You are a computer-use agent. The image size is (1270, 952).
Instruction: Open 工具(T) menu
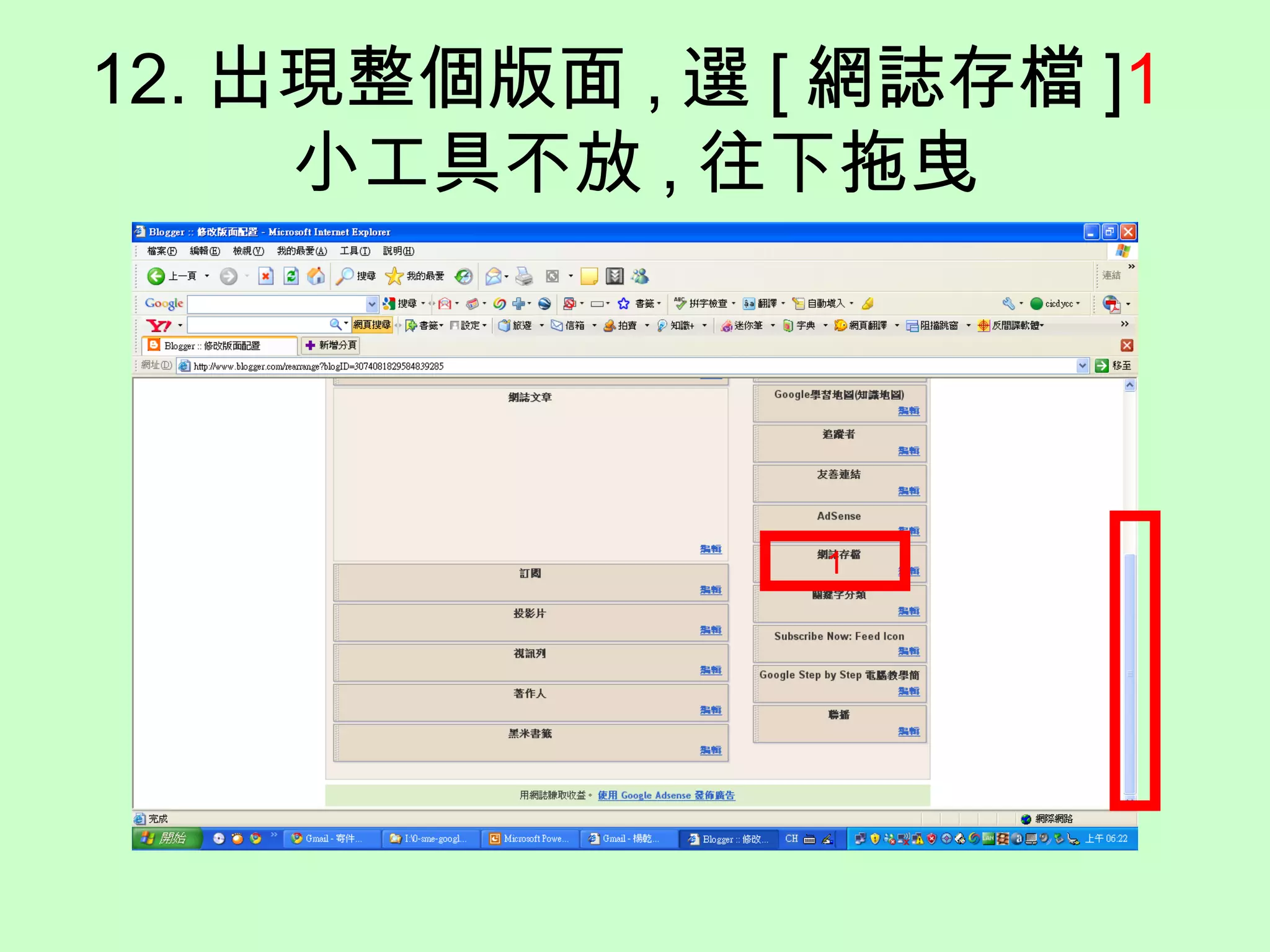pos(355,251)
